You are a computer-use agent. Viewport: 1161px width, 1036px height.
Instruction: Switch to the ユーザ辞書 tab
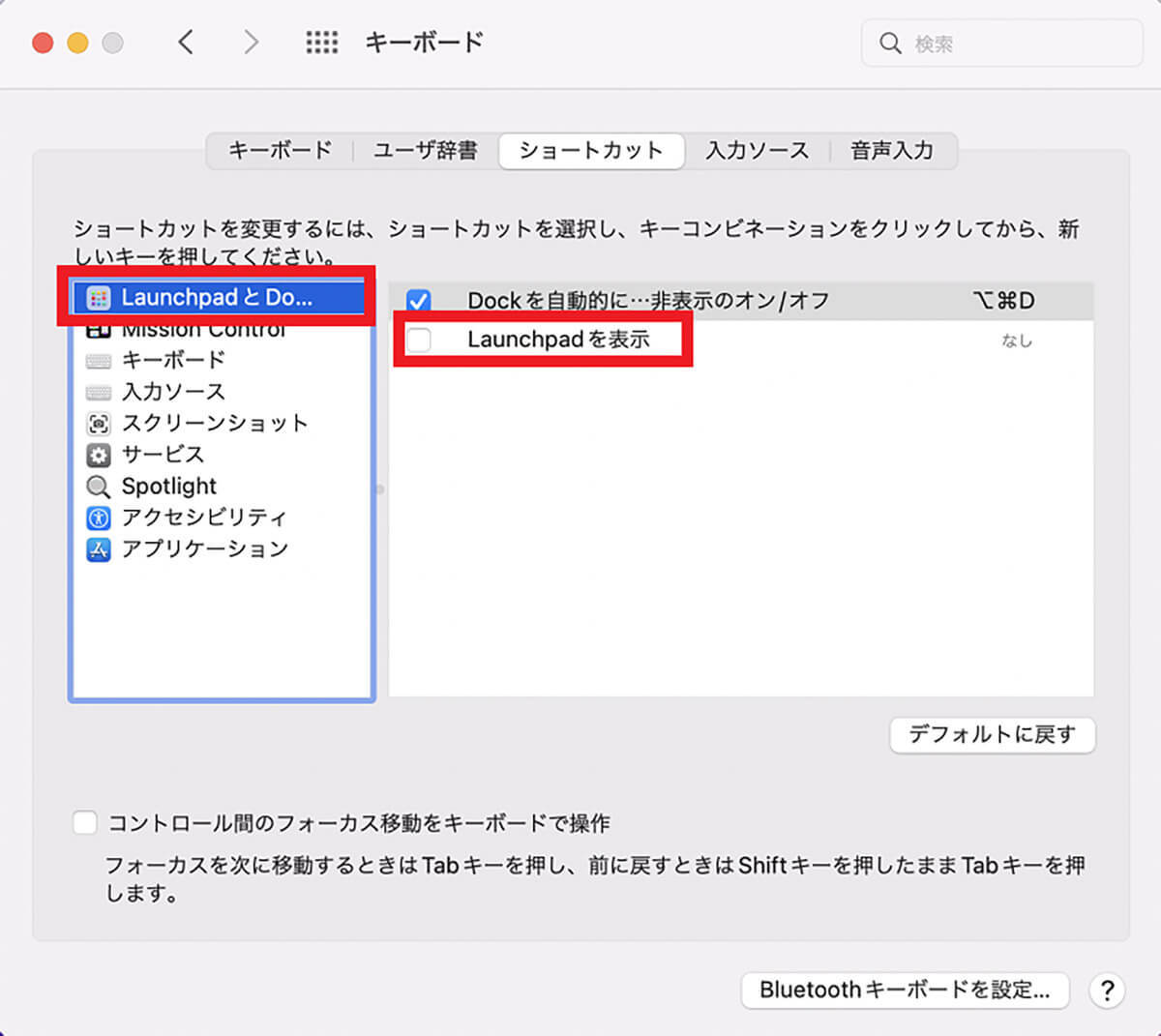coord(426,151)
